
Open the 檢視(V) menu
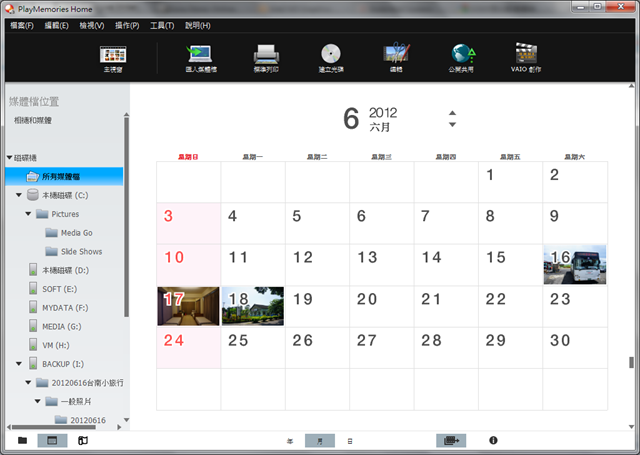pos(91,26)
